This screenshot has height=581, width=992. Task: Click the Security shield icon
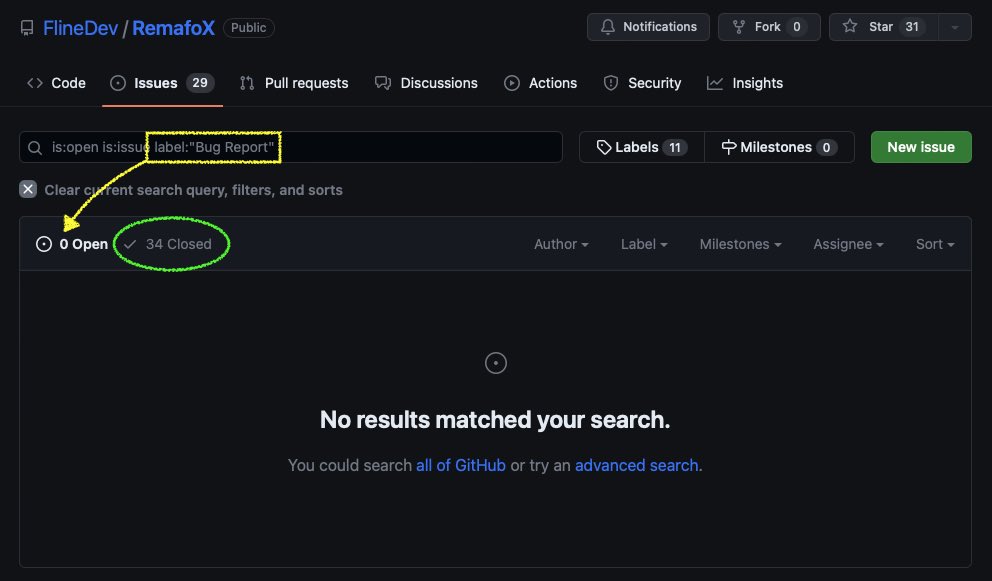pyautogui.click(x=611, y=83)
